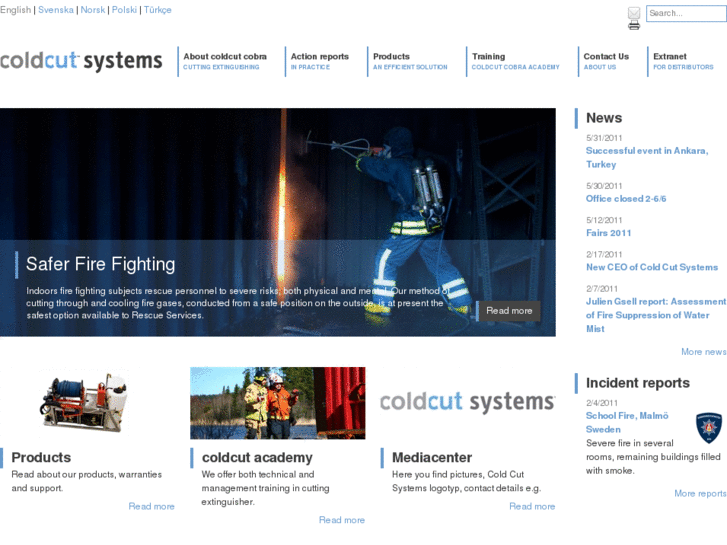Click the envelope email icon
727x545 pixels.
tap(634, 13)
